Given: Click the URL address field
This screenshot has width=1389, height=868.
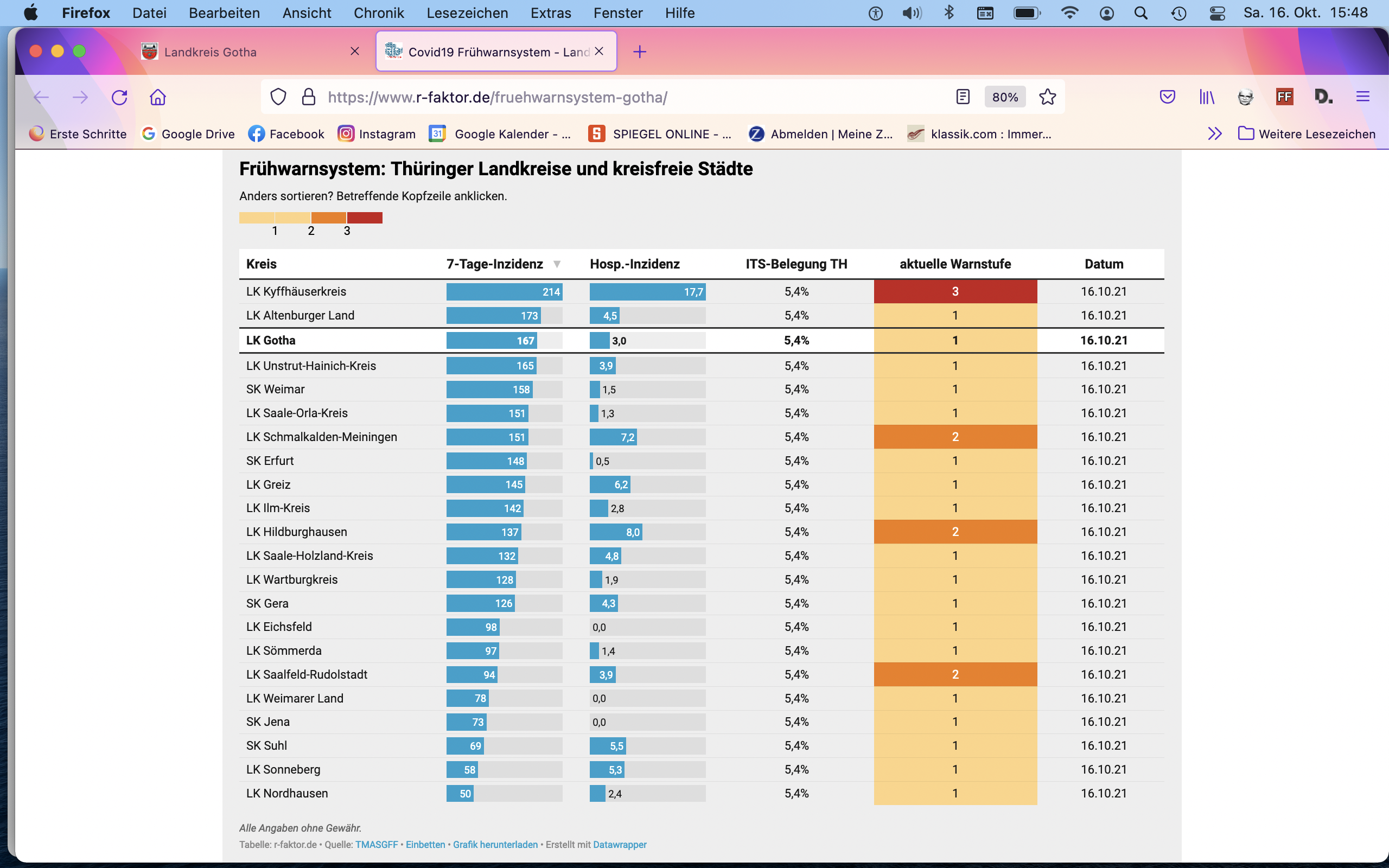Looking at the screenshot, I should click(x=632, y=97).
